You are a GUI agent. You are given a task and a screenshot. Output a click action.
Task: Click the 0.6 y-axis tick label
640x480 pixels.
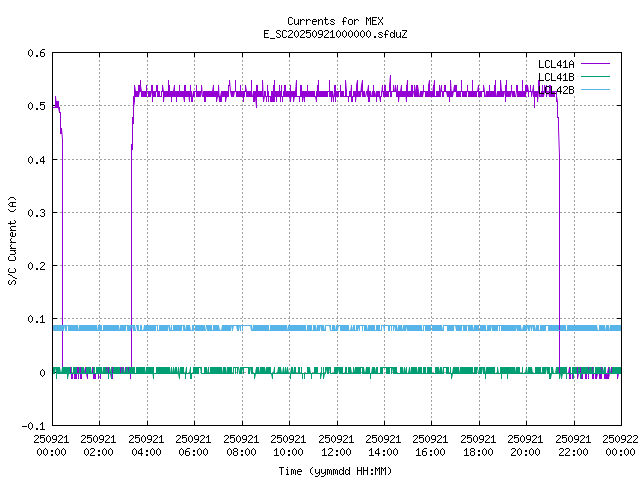(x=35, y=53)
